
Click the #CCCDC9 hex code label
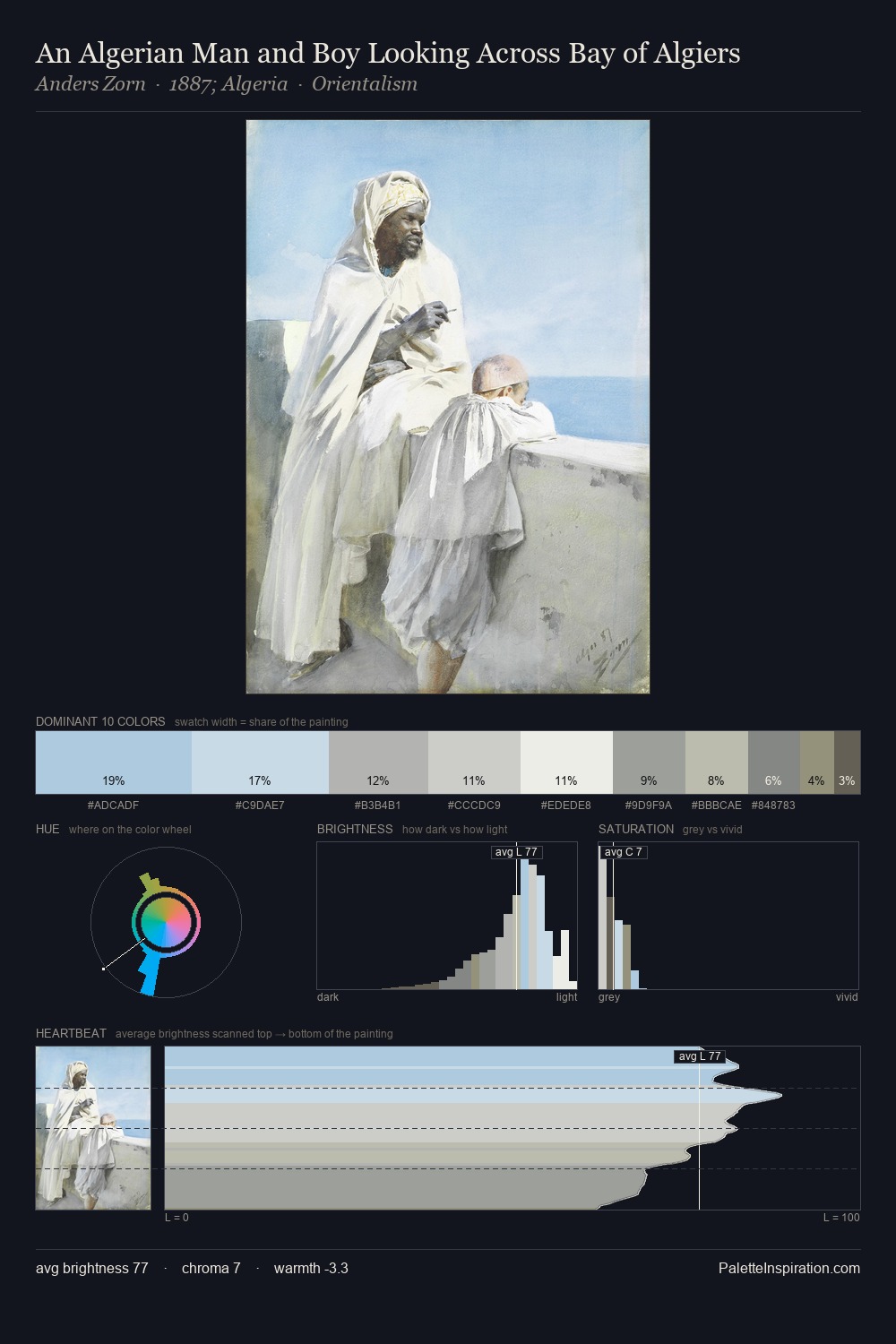[x=474, y=806]
